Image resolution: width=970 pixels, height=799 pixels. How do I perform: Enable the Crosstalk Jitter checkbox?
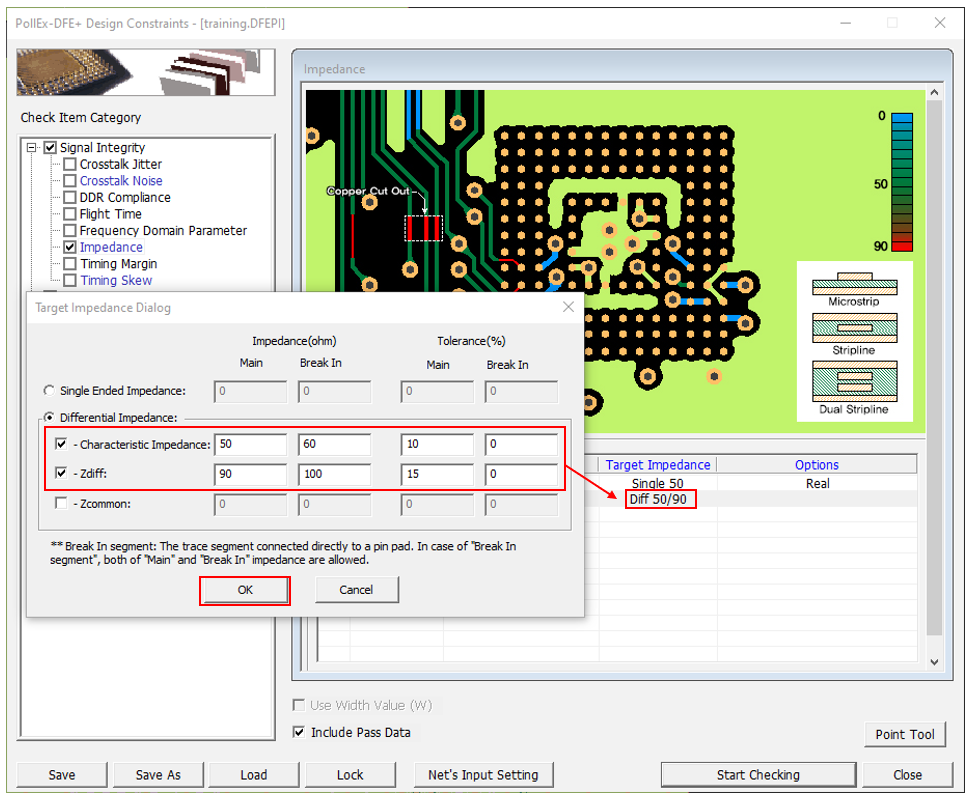pos(70,164)
